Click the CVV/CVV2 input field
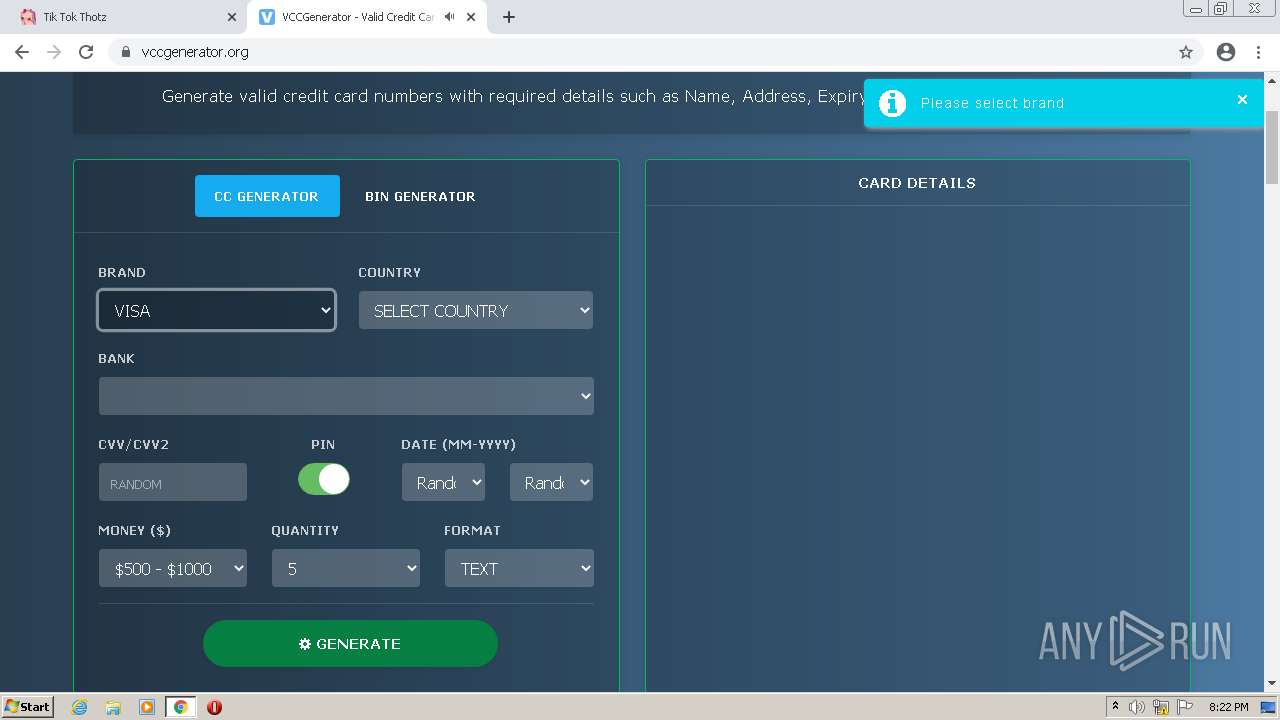The width and height of the screenshot is (1280, 720). 173,482
